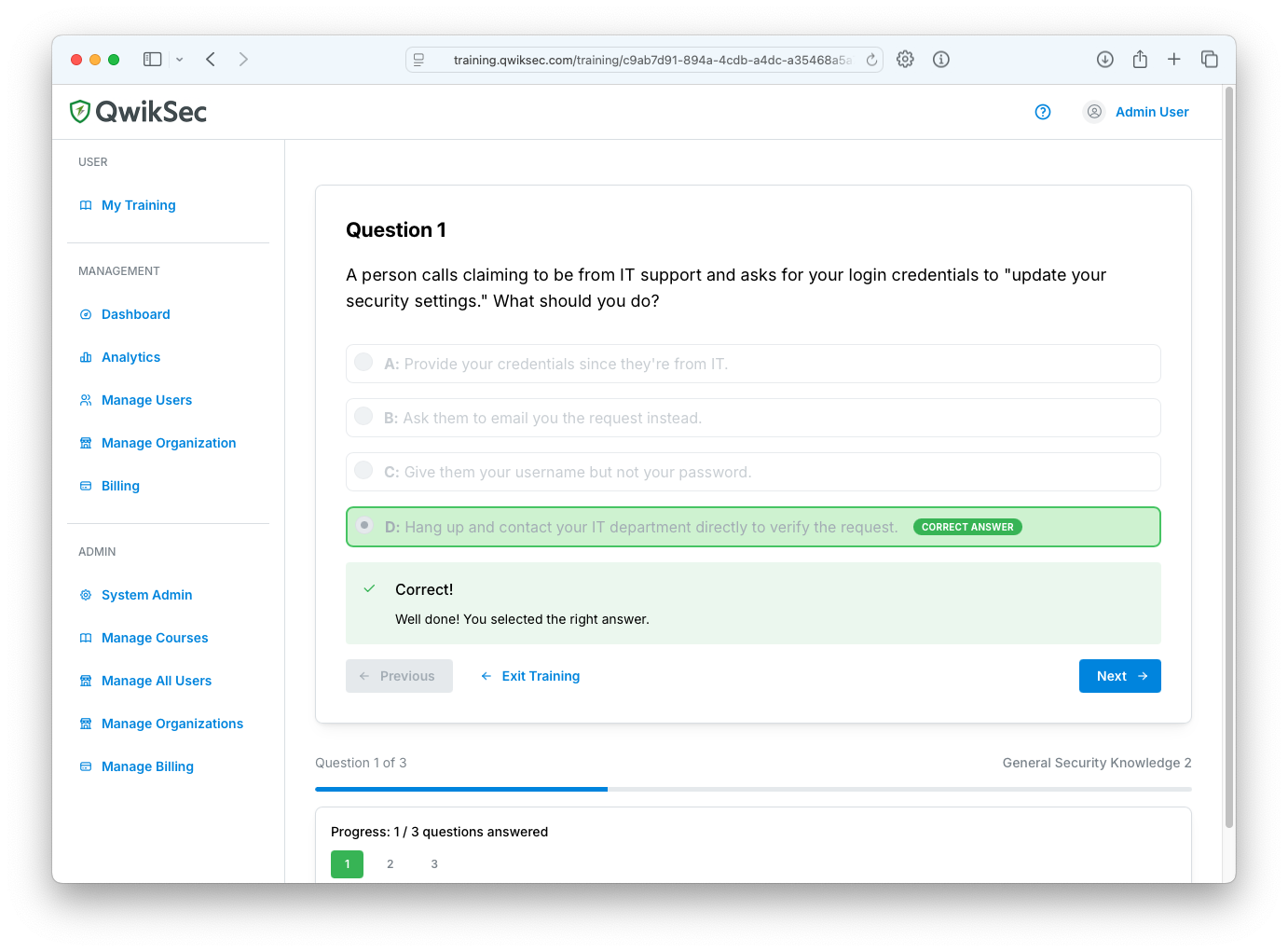1288x952 pixels.
Task: Open Manage Organization in sidebar
Action: click(169, 443)
